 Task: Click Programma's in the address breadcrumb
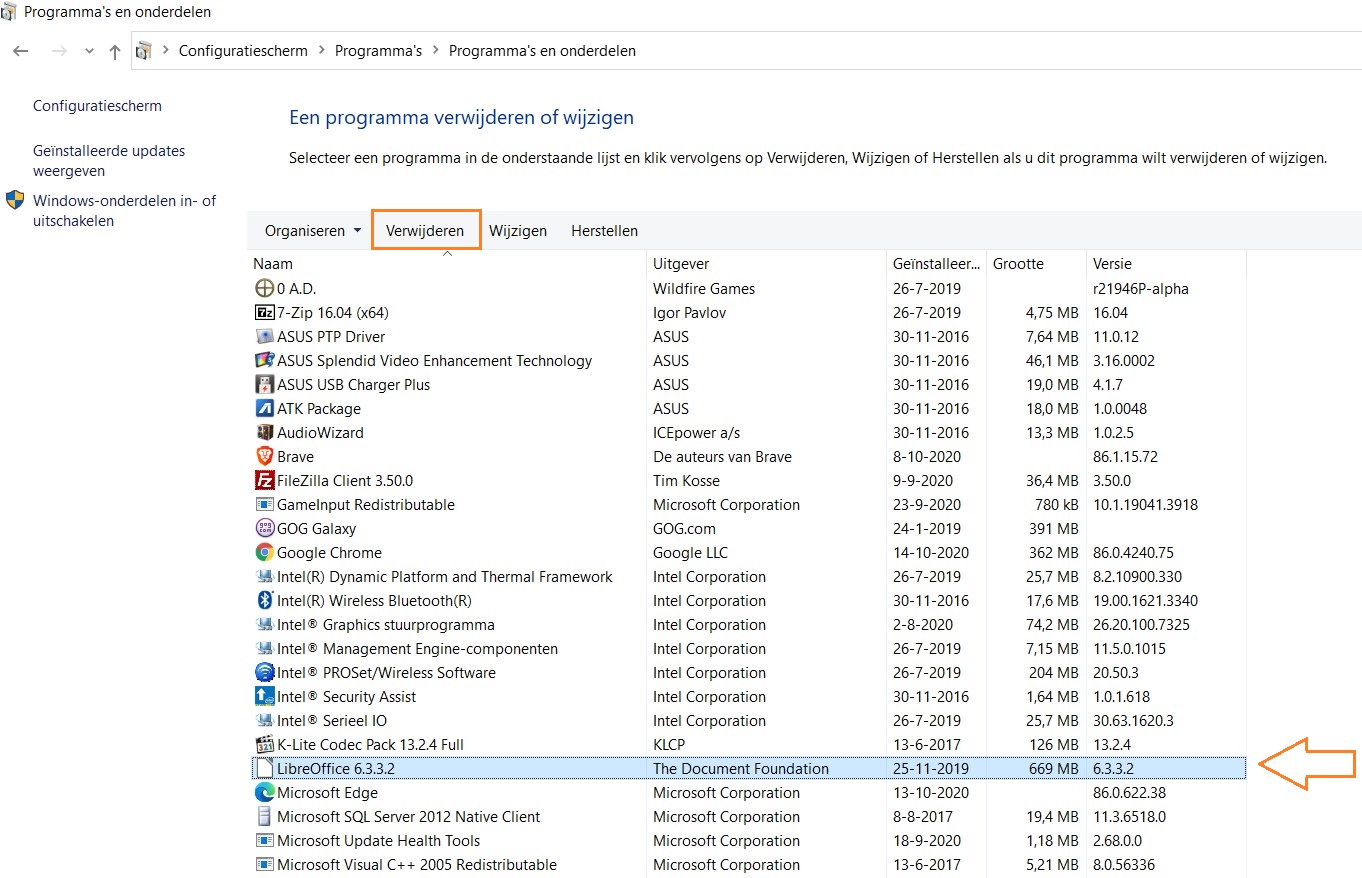378,51
